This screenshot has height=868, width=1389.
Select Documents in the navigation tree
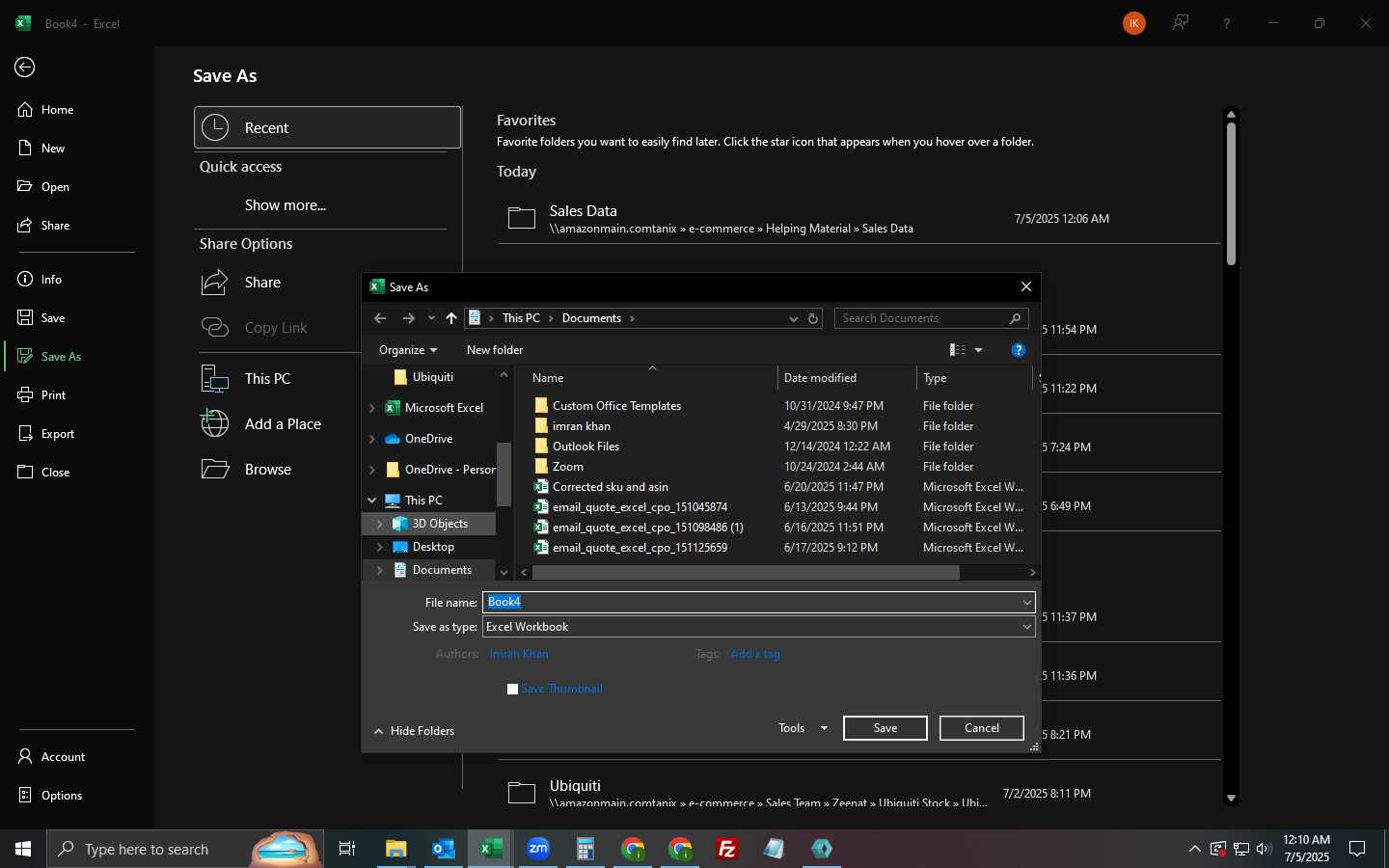tap(442, 570)
